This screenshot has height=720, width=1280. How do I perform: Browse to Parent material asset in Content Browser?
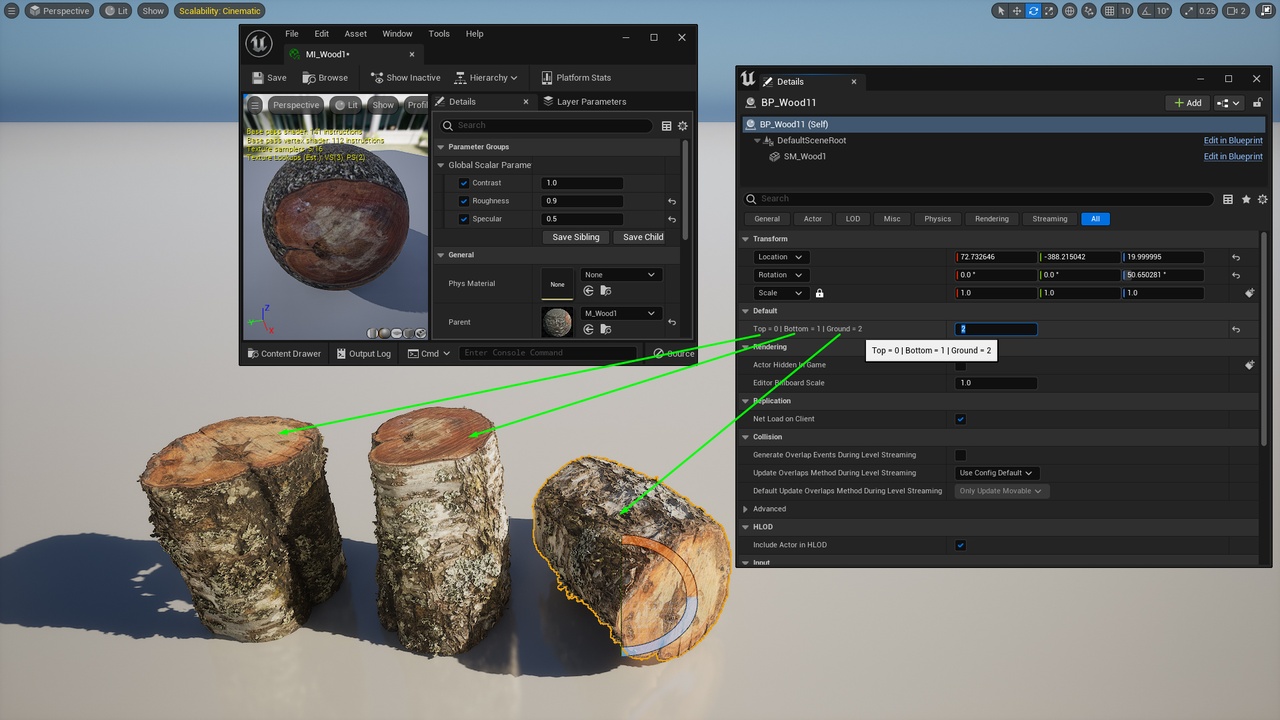[605, 329]
